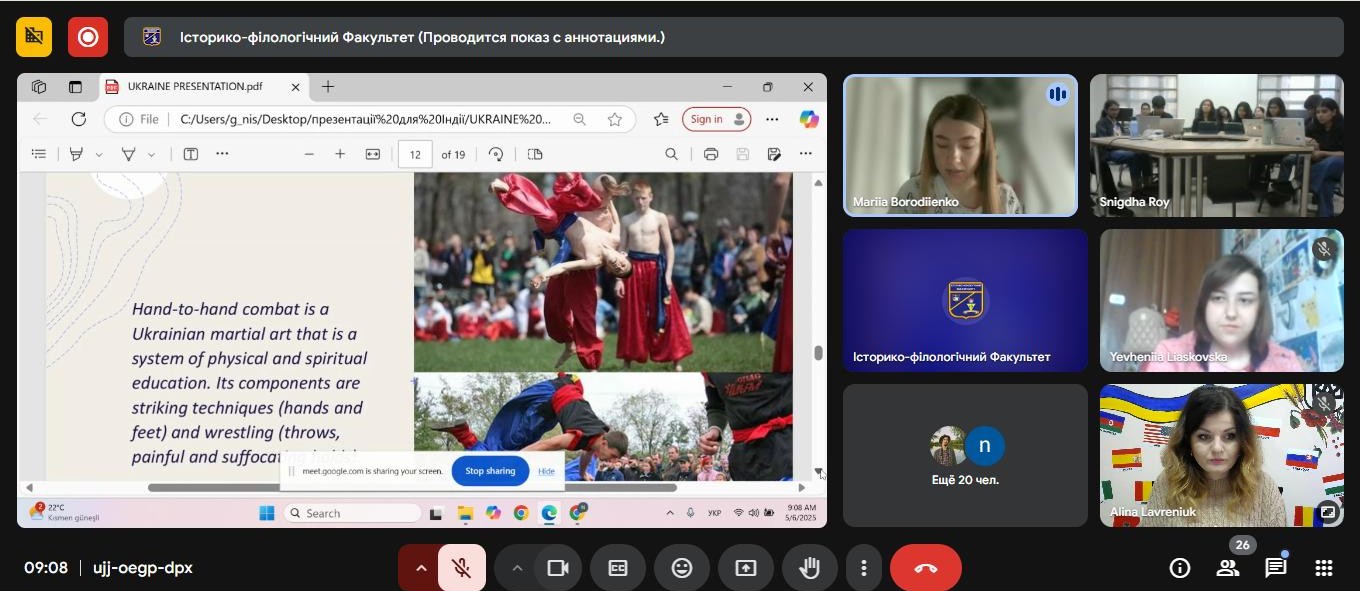Show hidden system tray icons chevron
The height and width of the screenshot is (591, 1360).
tap(670, 513)
